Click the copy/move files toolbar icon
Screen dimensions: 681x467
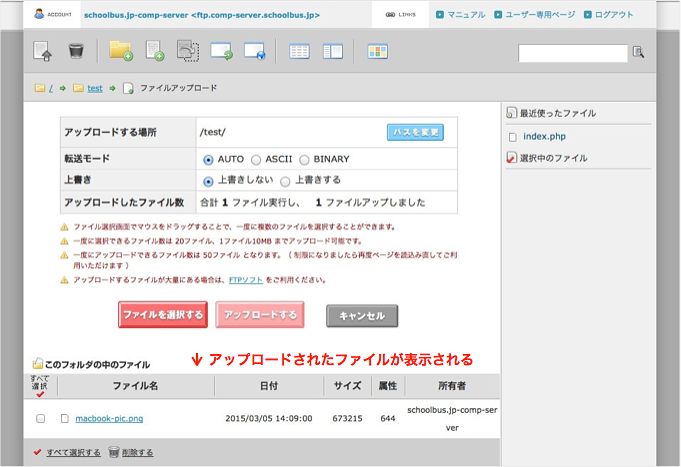188,51
